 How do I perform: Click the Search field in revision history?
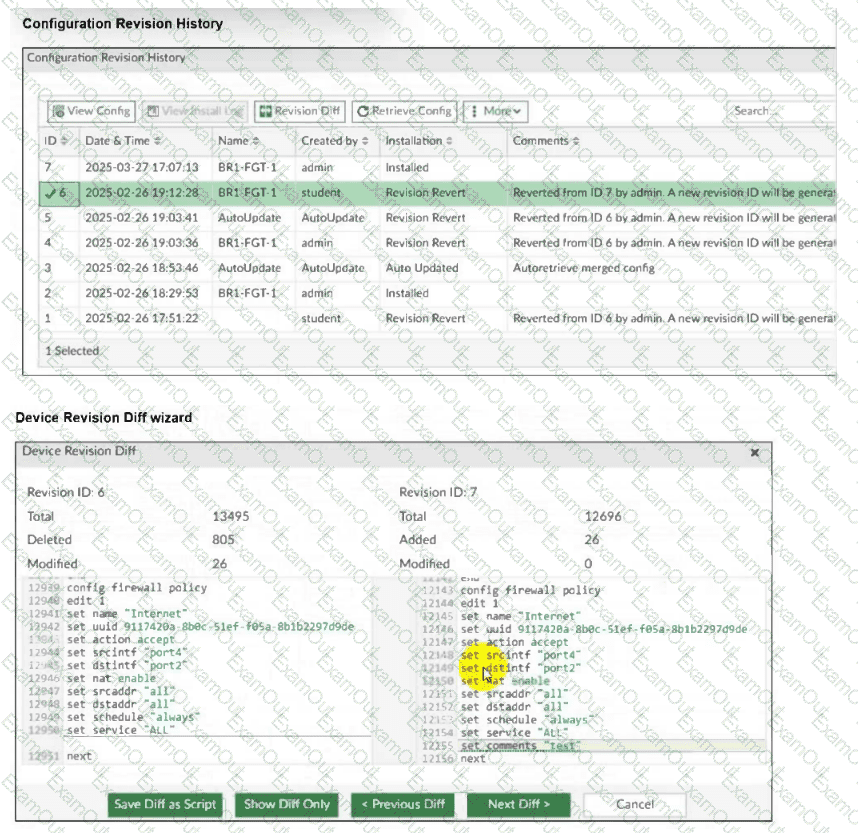[780, 111]
